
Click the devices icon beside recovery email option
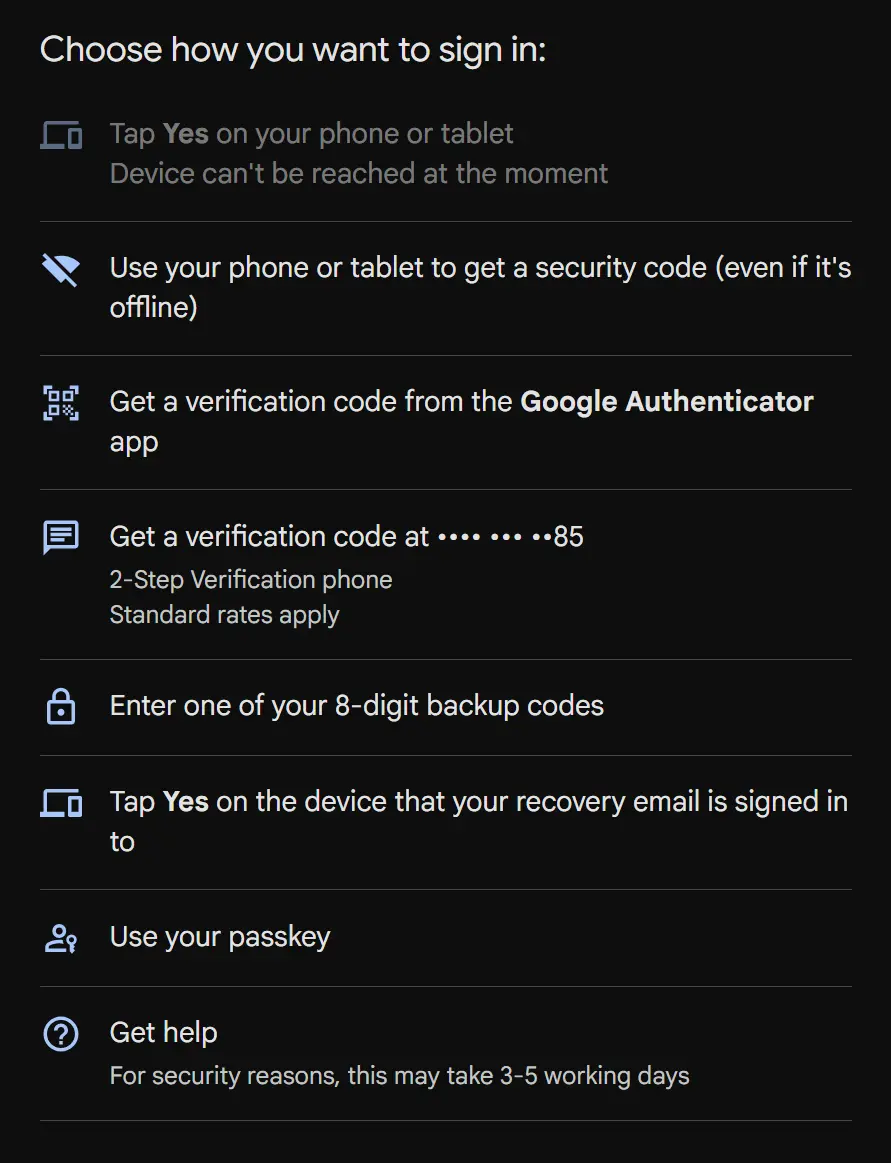61,803
